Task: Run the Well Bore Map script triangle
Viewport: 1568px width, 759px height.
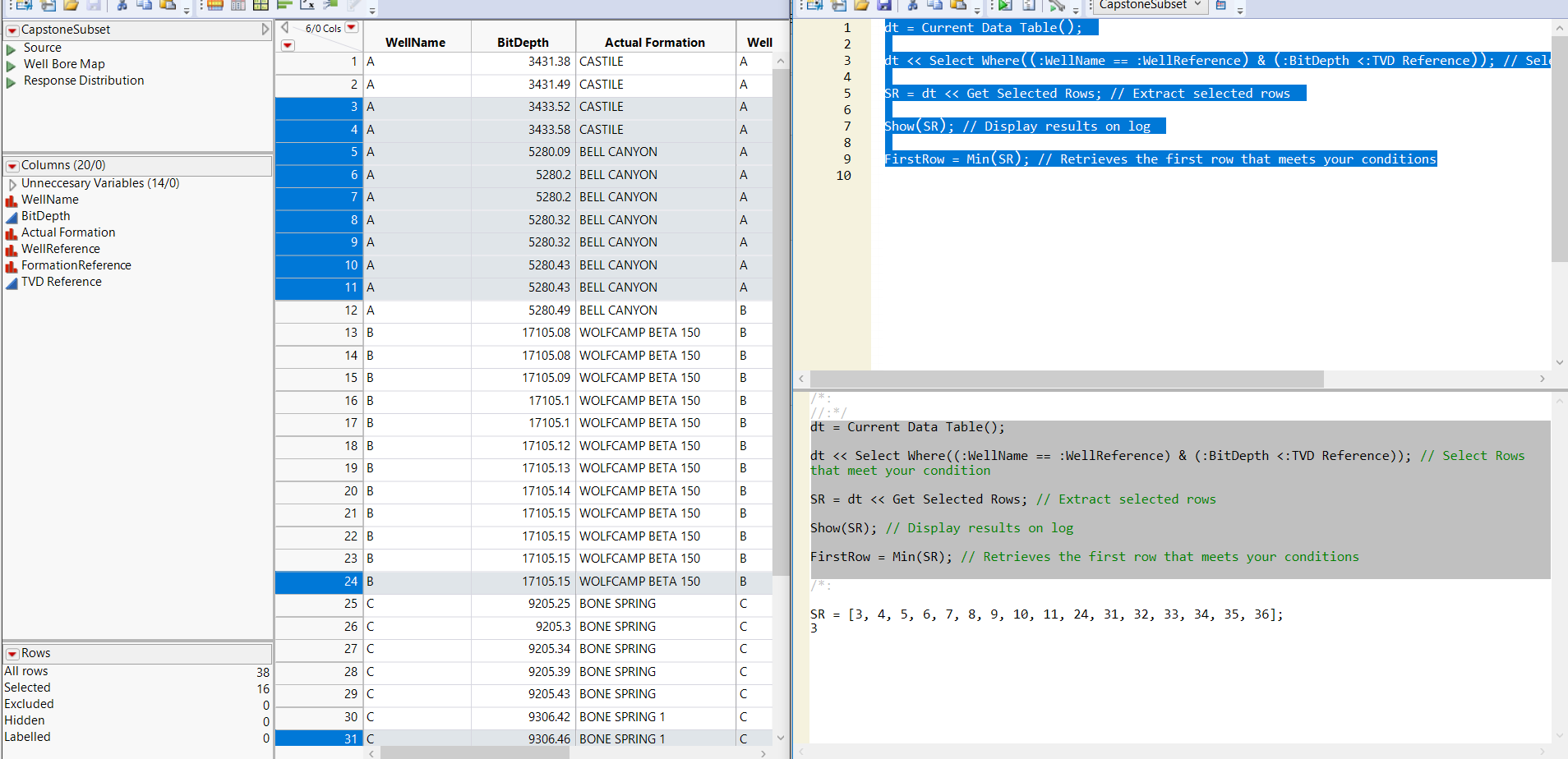Action: click(12, 66)
